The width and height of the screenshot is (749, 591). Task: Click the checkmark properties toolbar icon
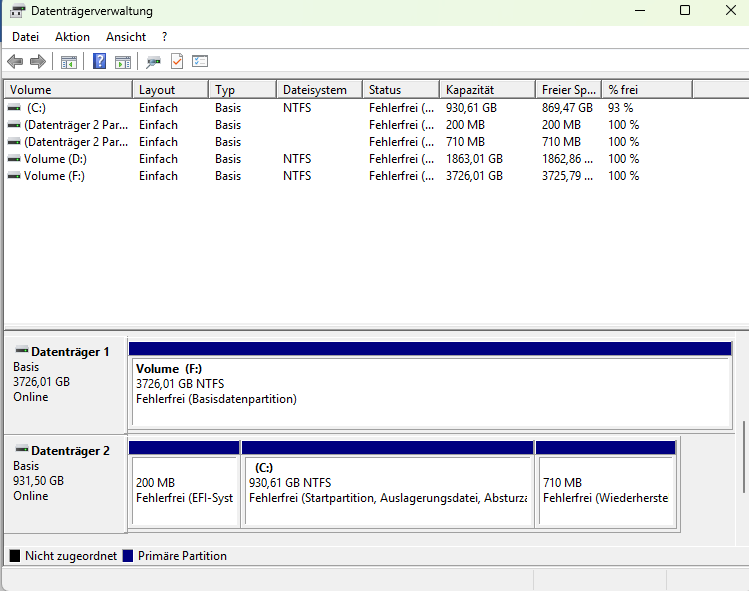pos(177,61)
